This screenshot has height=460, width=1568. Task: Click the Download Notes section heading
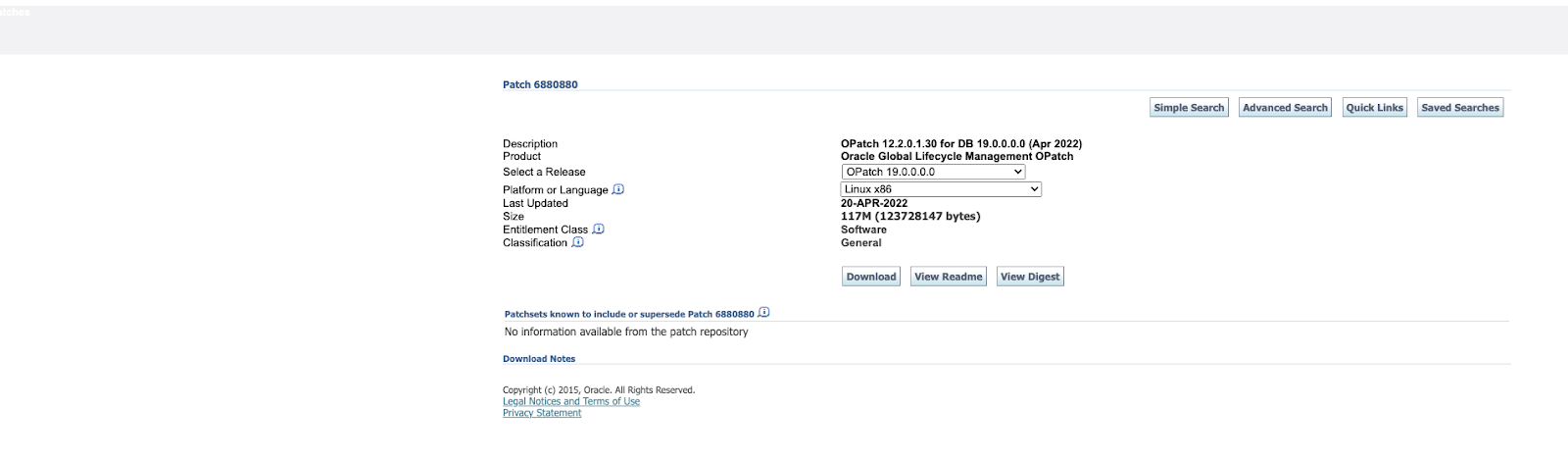(539, 359)
